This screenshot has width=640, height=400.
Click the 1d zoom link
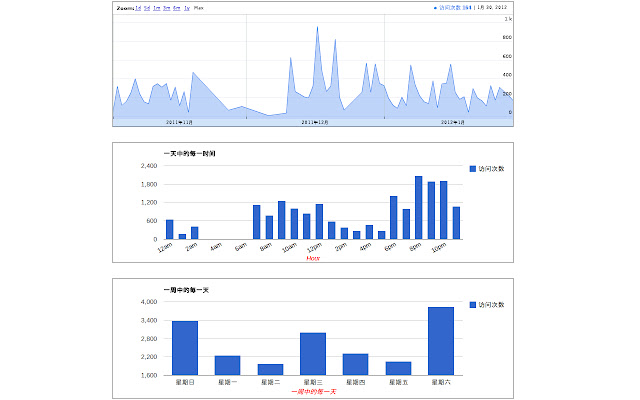pyautogui.click(x=138, y=7)
